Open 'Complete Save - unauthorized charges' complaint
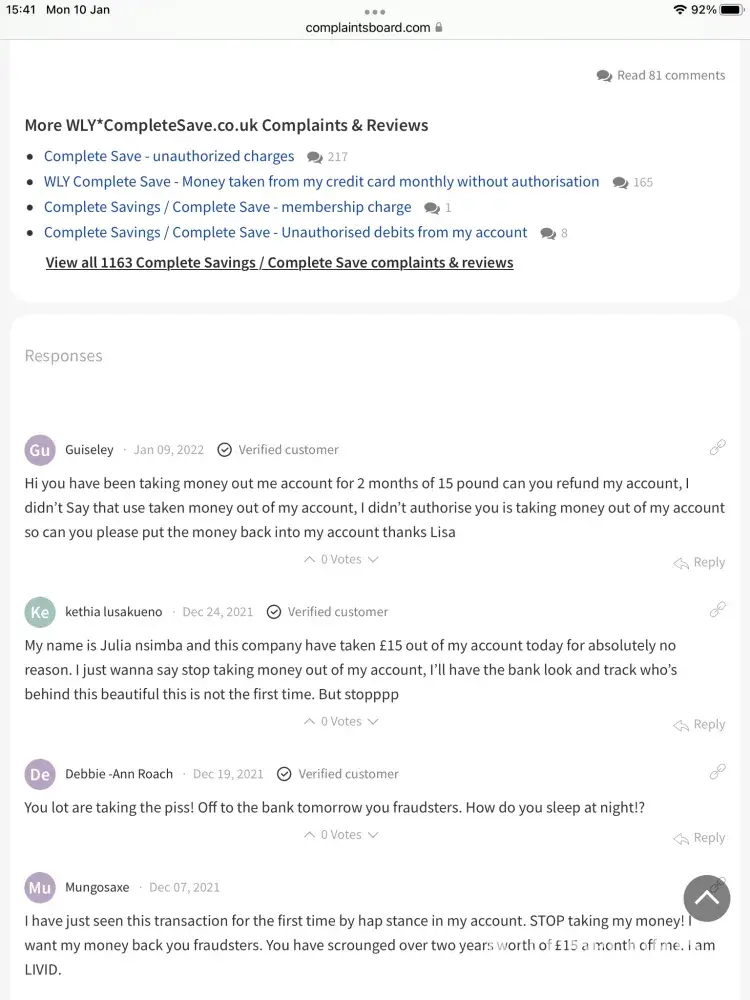 tap(169, 156)
